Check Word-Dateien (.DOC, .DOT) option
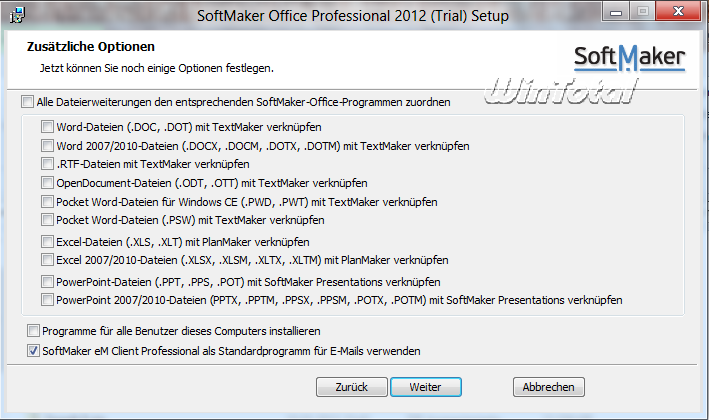The image size is (709, 420). tap(48, 127)
